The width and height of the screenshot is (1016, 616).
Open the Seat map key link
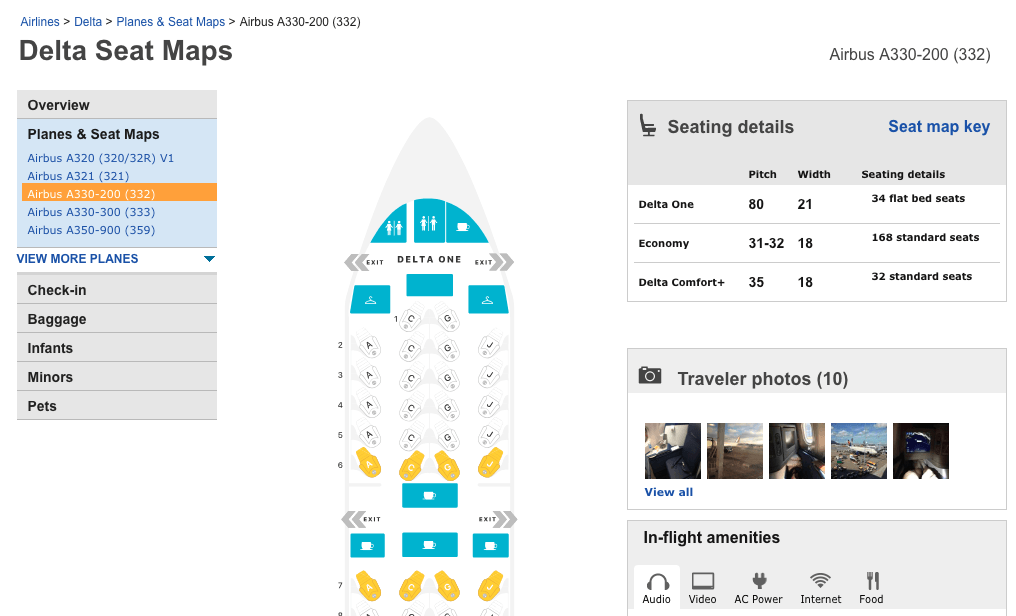[939, 127]
